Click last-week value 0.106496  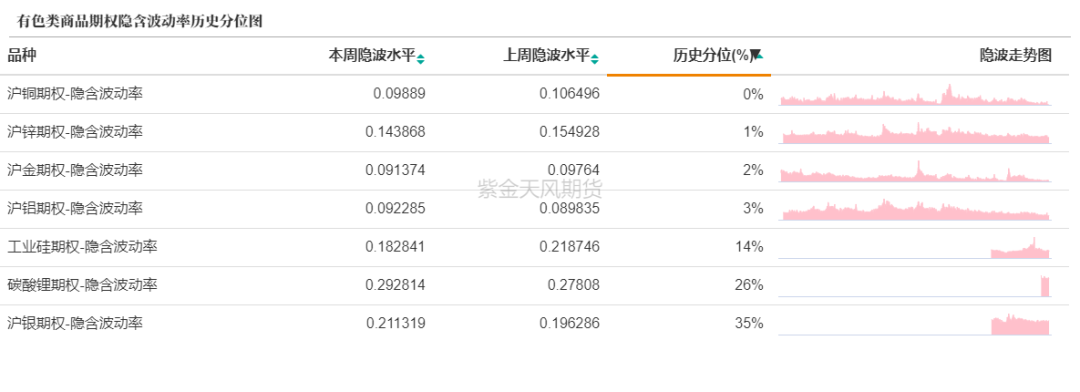click(570, 94)
